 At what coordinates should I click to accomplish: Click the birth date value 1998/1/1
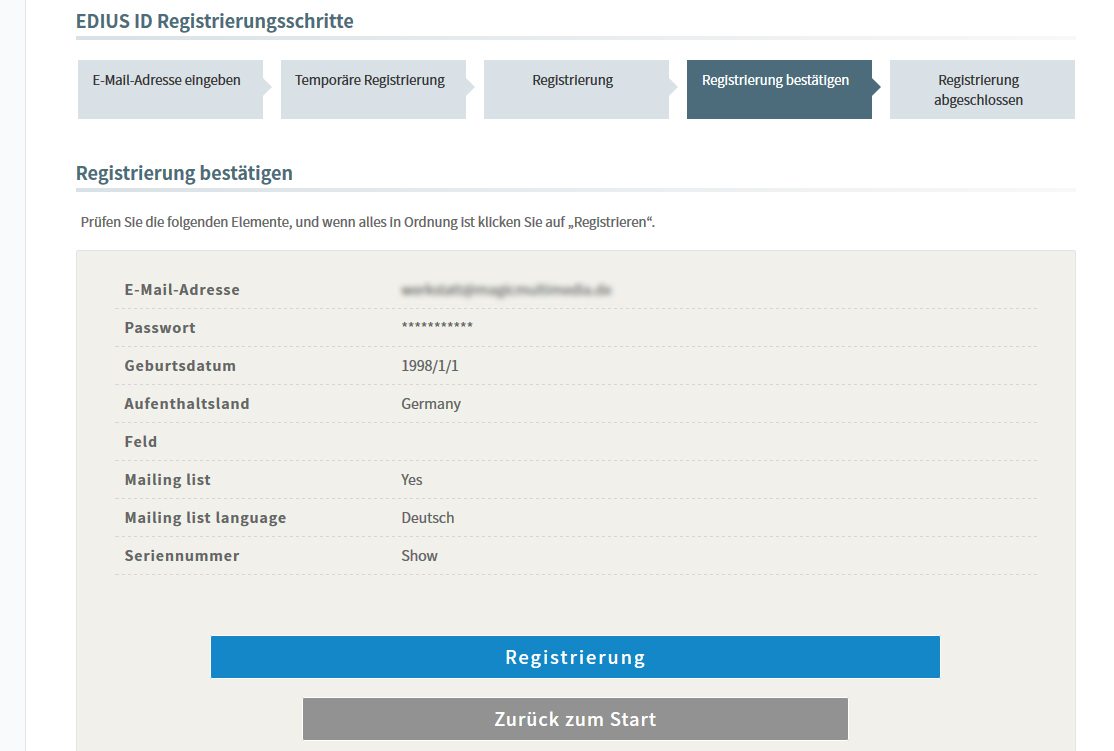click(430, 366)
